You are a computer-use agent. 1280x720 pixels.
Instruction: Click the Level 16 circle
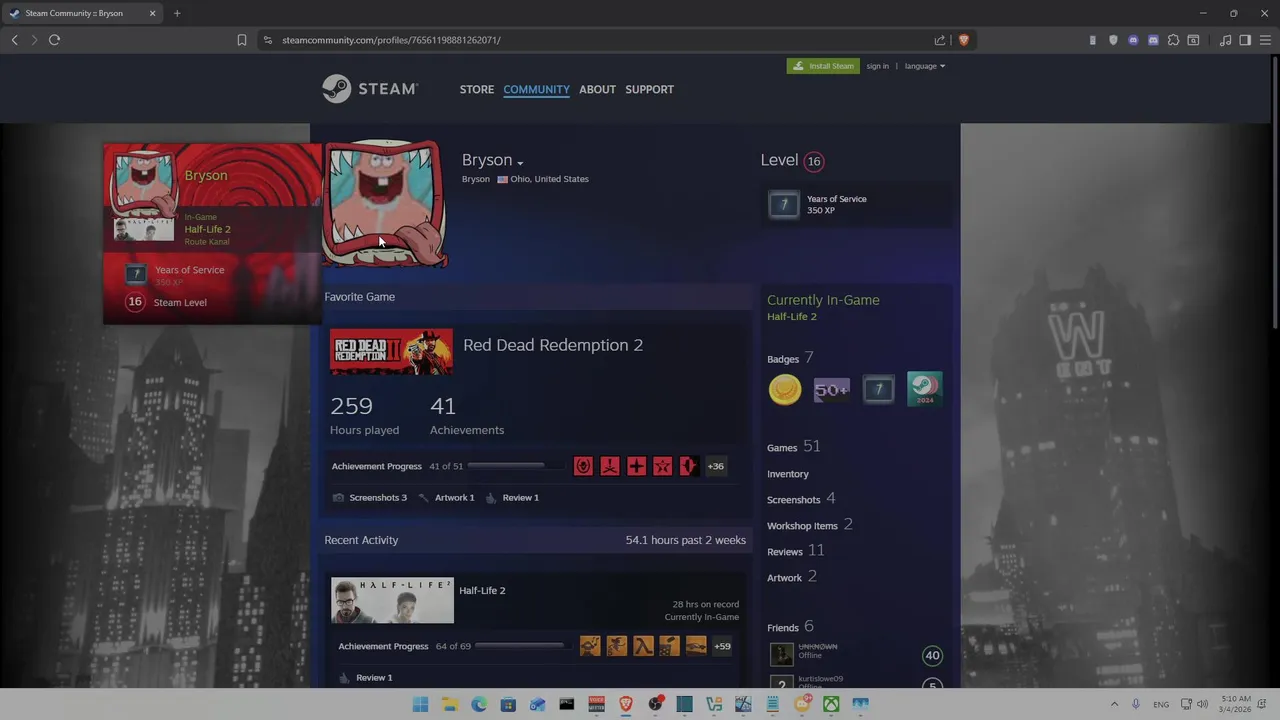[x=814, y=161]
